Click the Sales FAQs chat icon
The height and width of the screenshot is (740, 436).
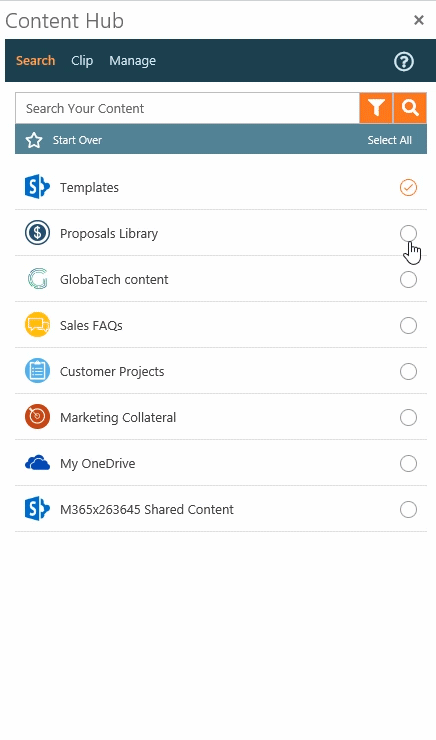(37, 325)
